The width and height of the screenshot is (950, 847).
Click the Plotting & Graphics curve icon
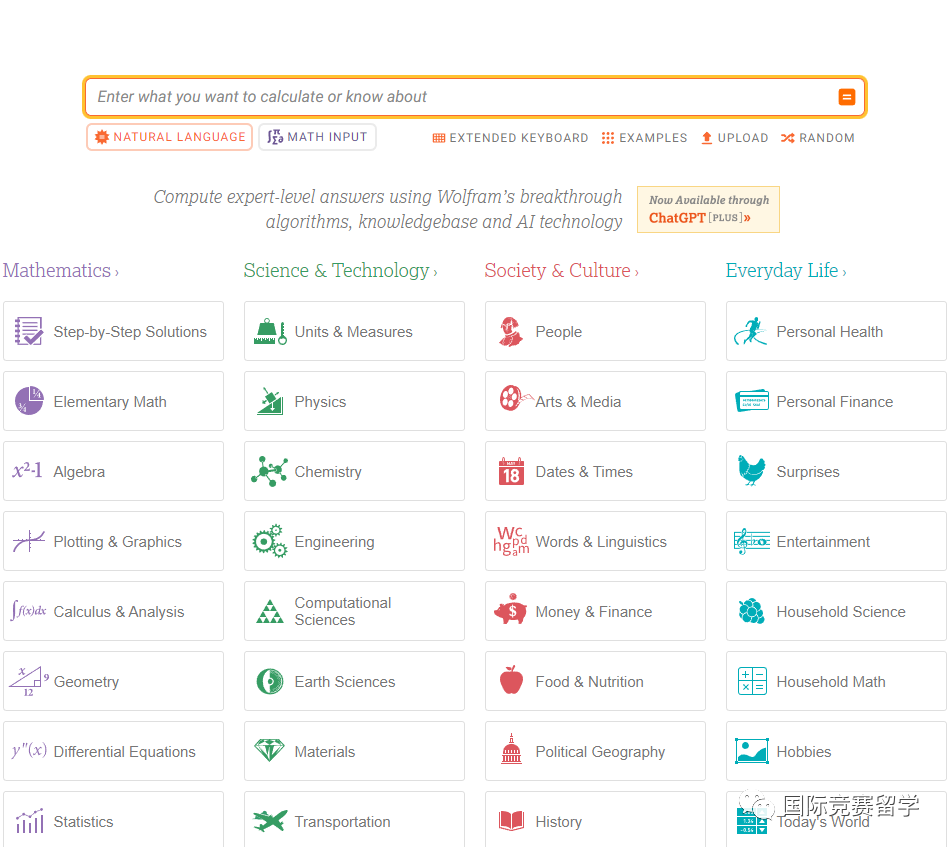coord(28,541)
